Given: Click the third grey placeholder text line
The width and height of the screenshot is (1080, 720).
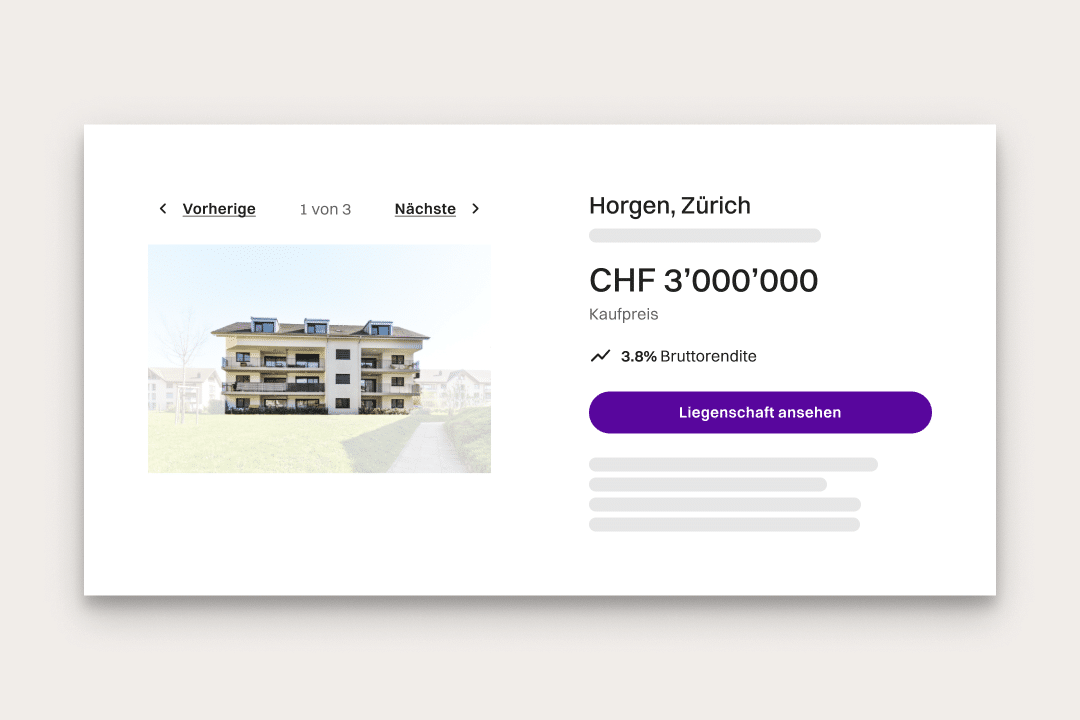Looking at the screenshot, I should click(725, 504).
